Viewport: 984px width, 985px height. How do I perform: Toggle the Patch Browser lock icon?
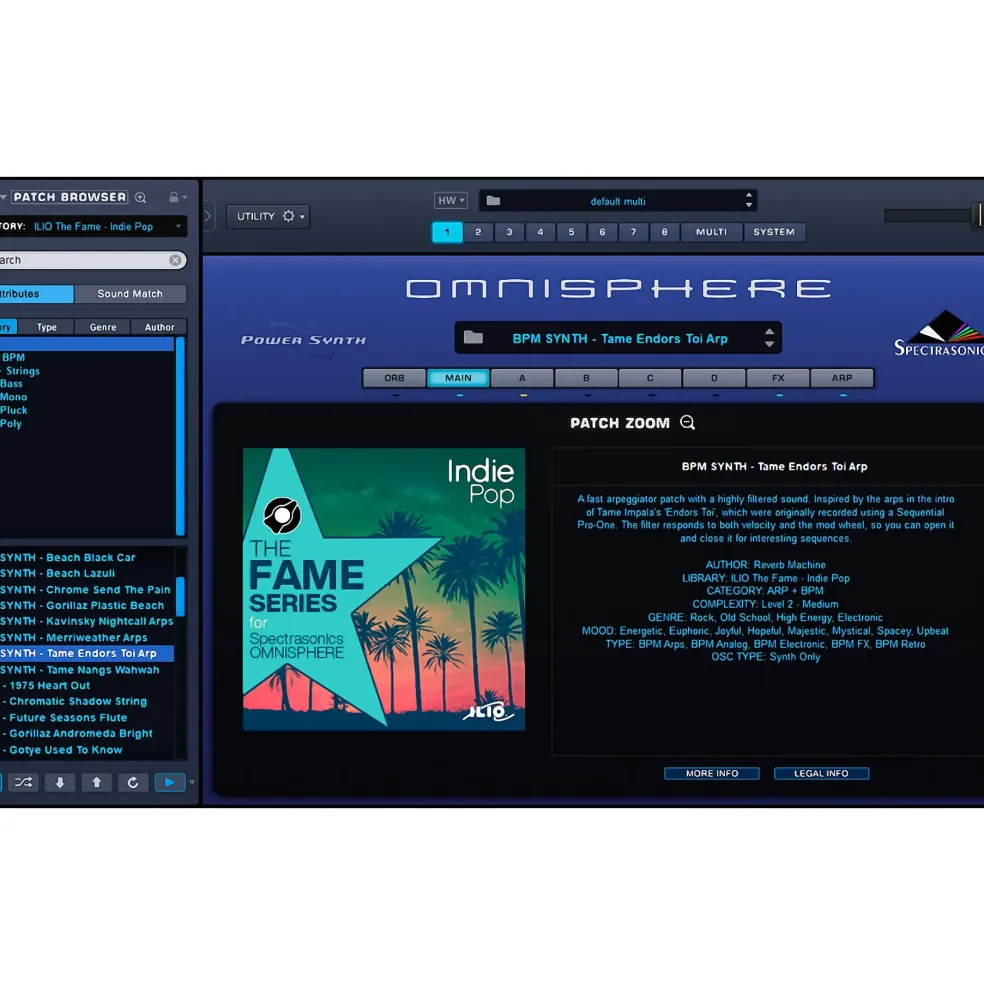[173, 197]
